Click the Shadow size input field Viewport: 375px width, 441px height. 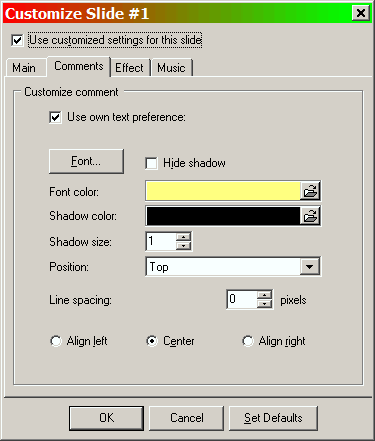(x=161, y=241)
